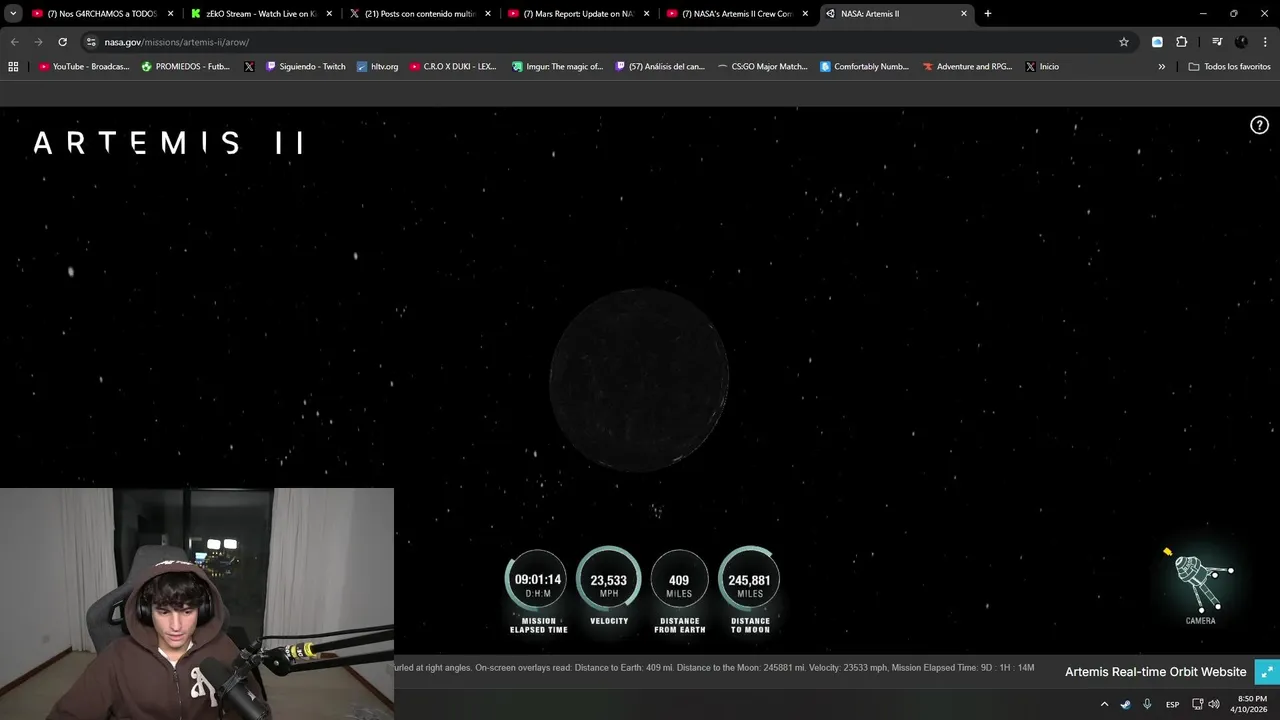The height and width of the screenshot is (720, 1280).
Task: Open the site information icon in address bar
Action: coord(91,42)
